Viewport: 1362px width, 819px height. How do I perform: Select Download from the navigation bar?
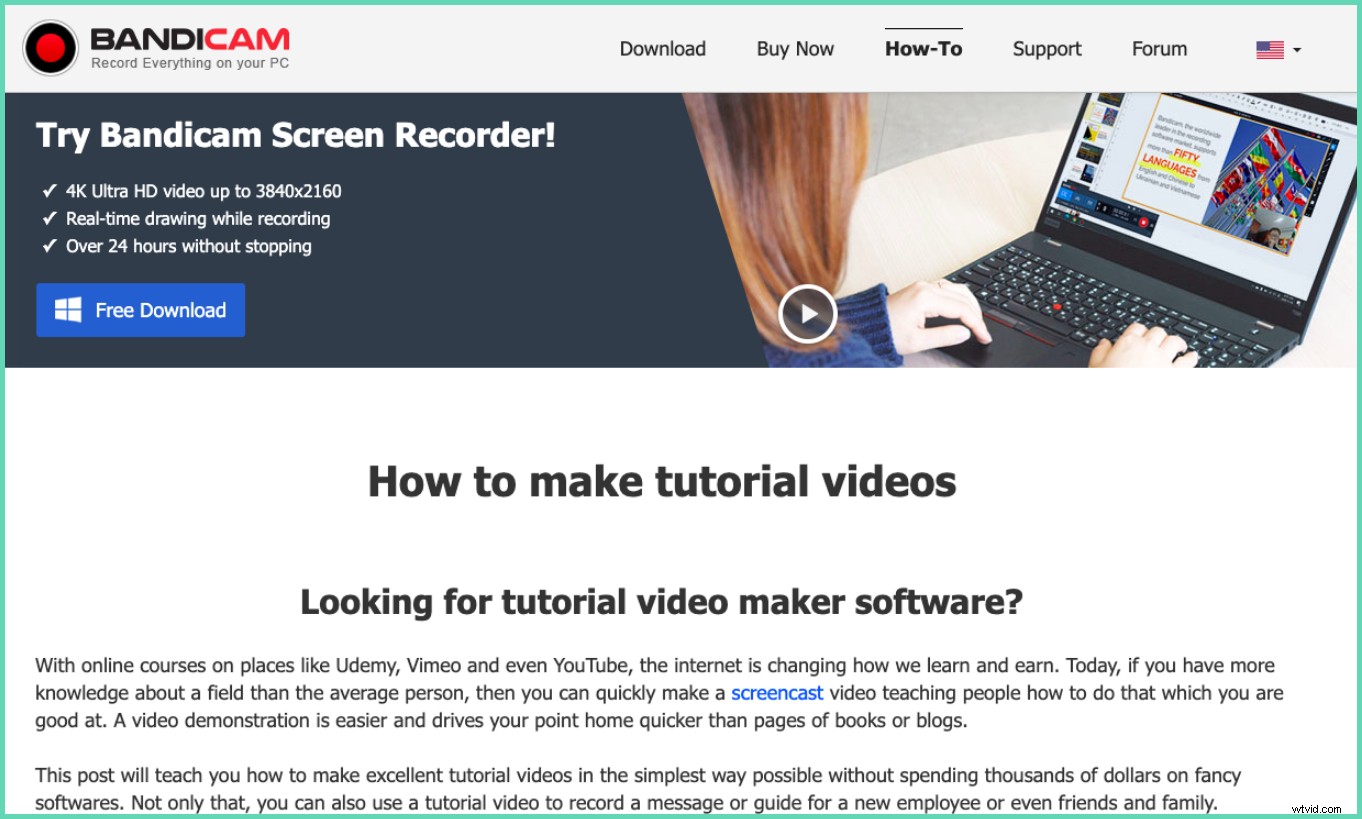(x=662, y=48)
